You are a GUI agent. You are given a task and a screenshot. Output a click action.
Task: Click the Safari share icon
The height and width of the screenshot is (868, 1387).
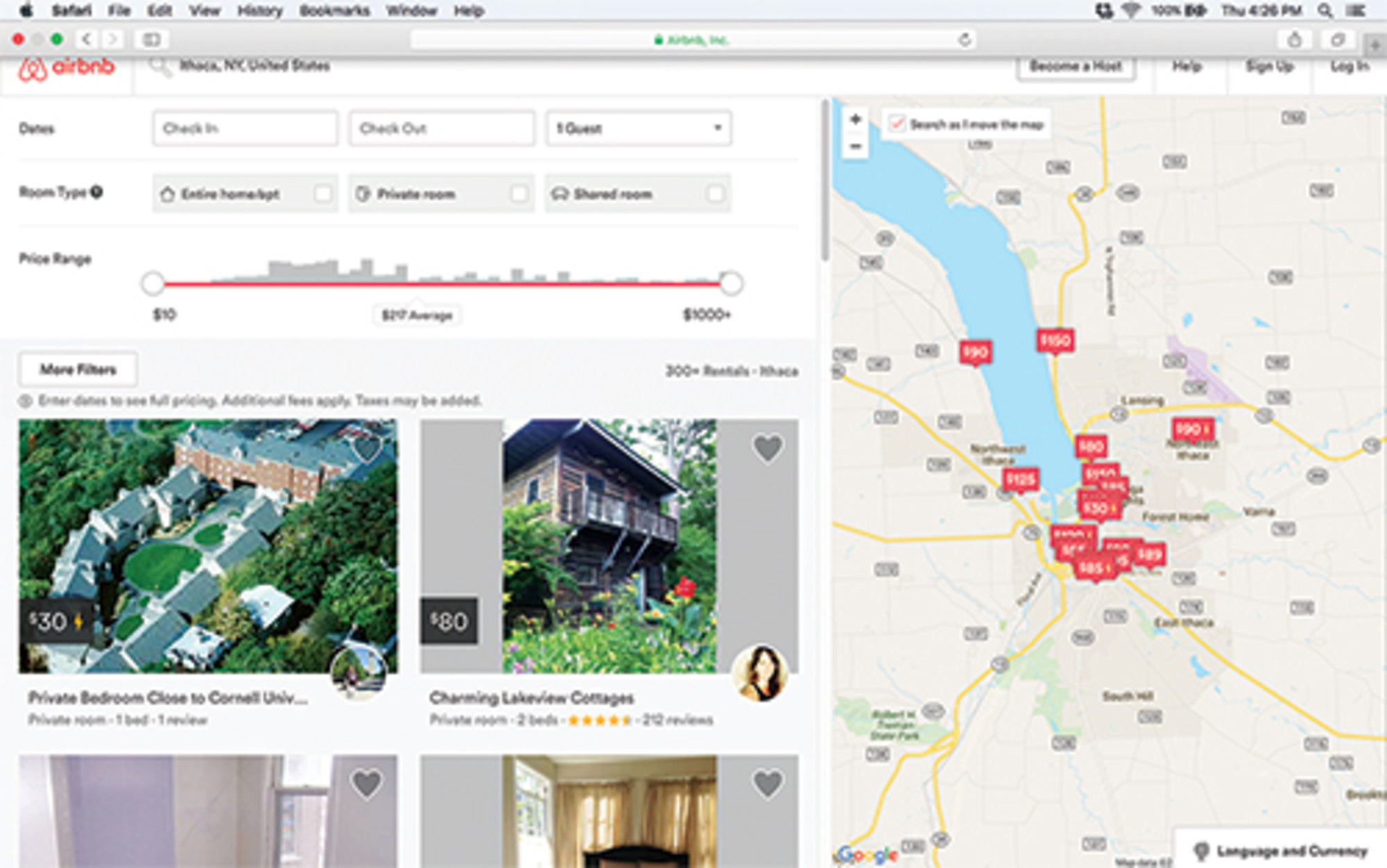(1294, 40)
